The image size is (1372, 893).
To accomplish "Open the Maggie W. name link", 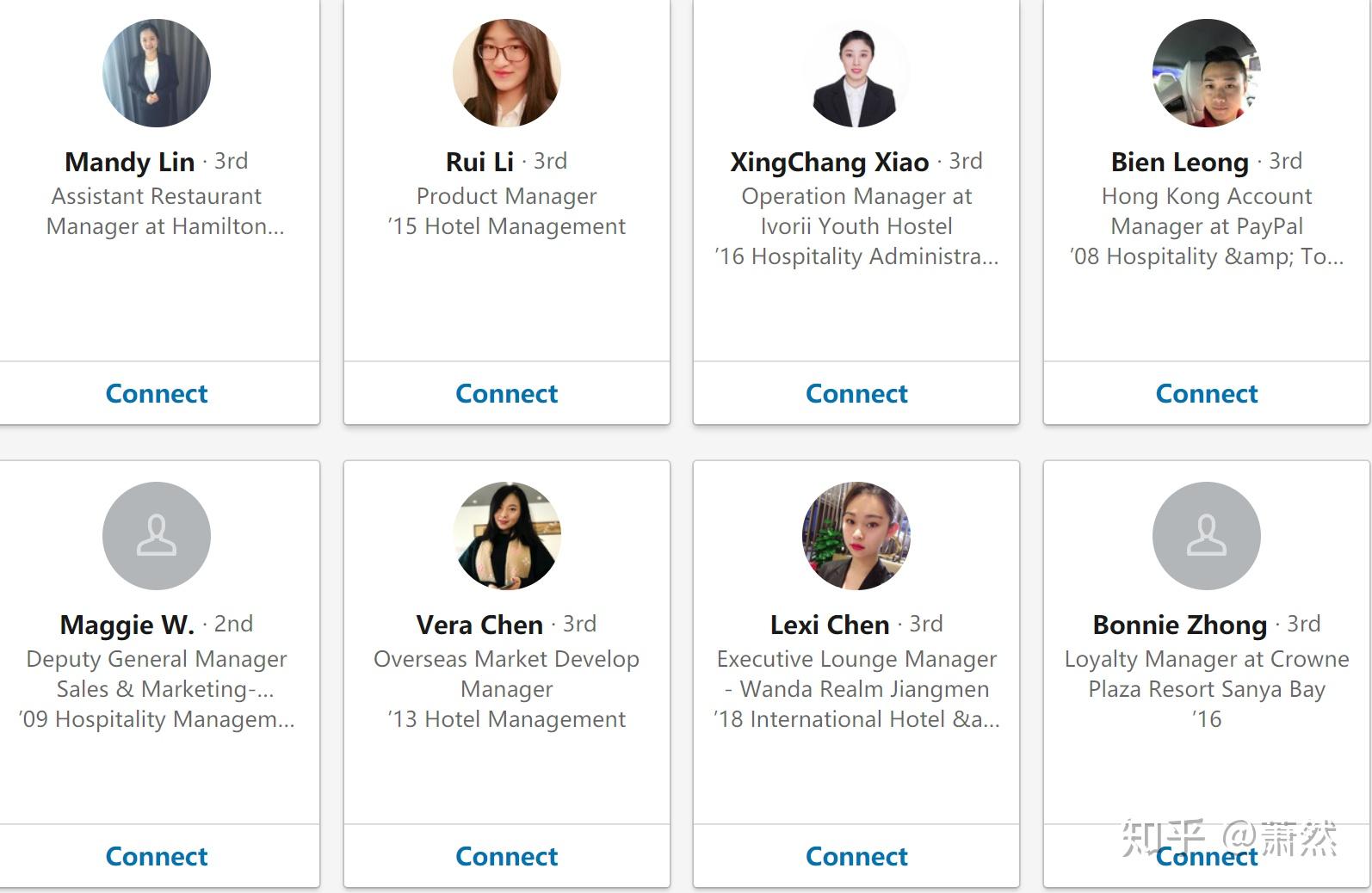I will pyautogui.click(x=127, y=625).
